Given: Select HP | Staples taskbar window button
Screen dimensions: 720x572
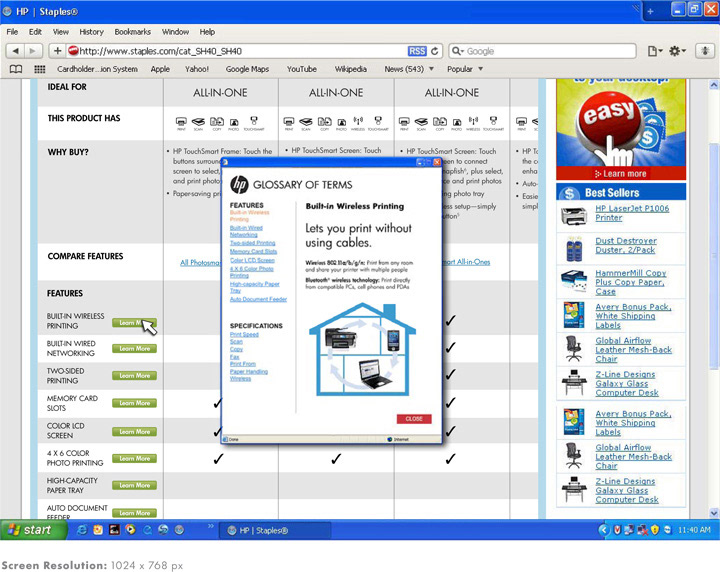Looking at the screenshot, I should [275, 530].
